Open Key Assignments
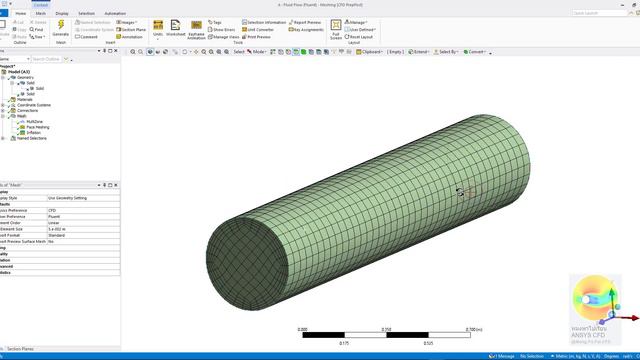The height and width of the screenshot is (360, 640). 306,30
